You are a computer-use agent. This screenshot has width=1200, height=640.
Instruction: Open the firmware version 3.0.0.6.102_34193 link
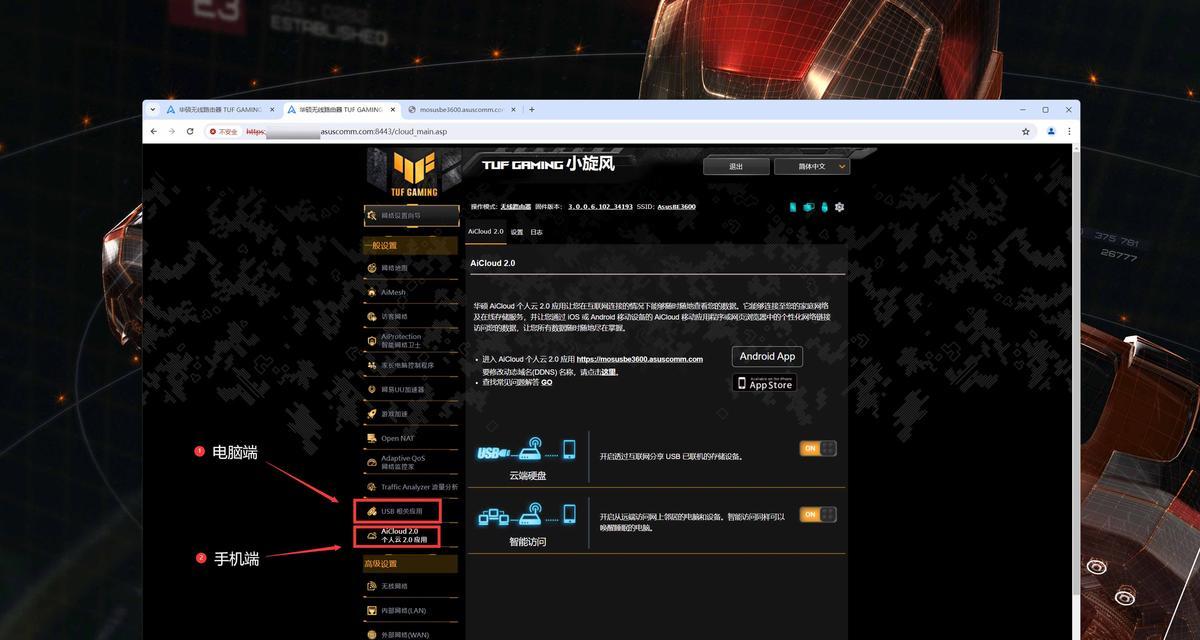(x=600, y=206)
